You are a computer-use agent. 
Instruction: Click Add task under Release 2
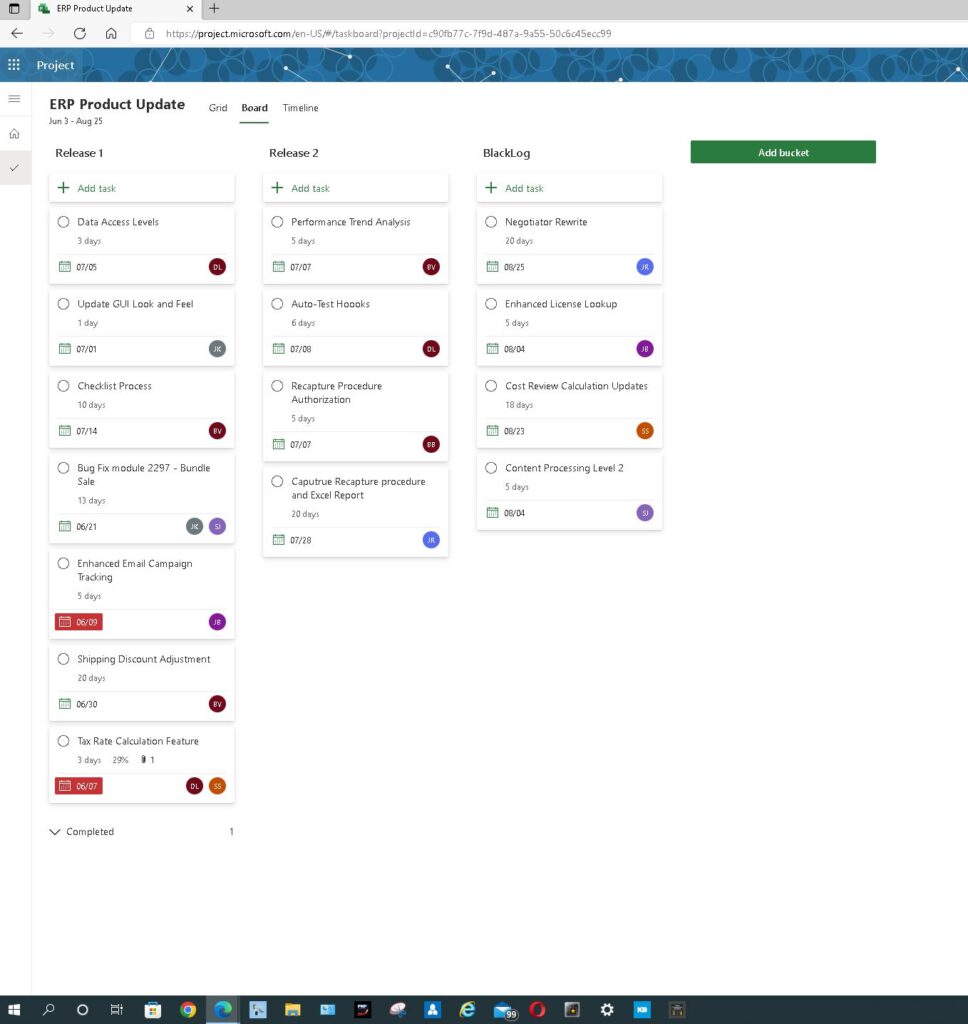click(x=309, y=188)
